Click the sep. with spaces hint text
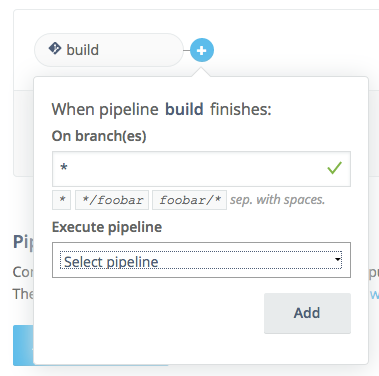Image resolution: width=379 pixels, height=376 pixels. 277,200
